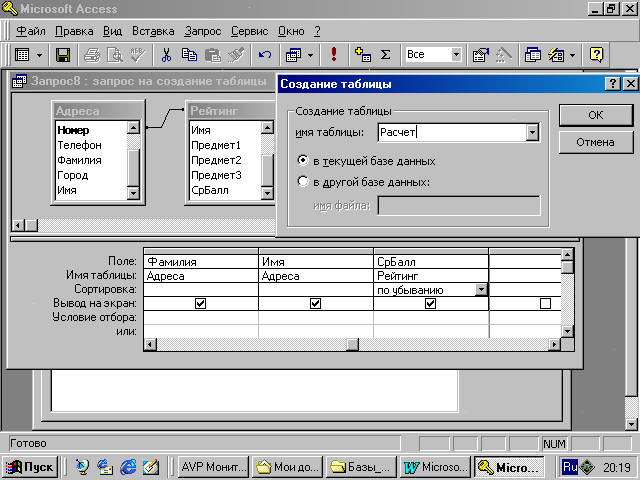Click the Office Assistant help icon

point(596,55)
